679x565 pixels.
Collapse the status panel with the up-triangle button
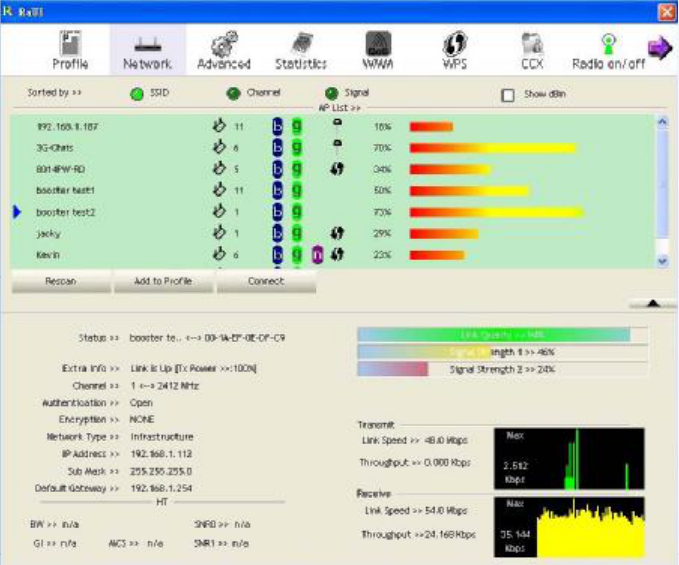point(653,304)
